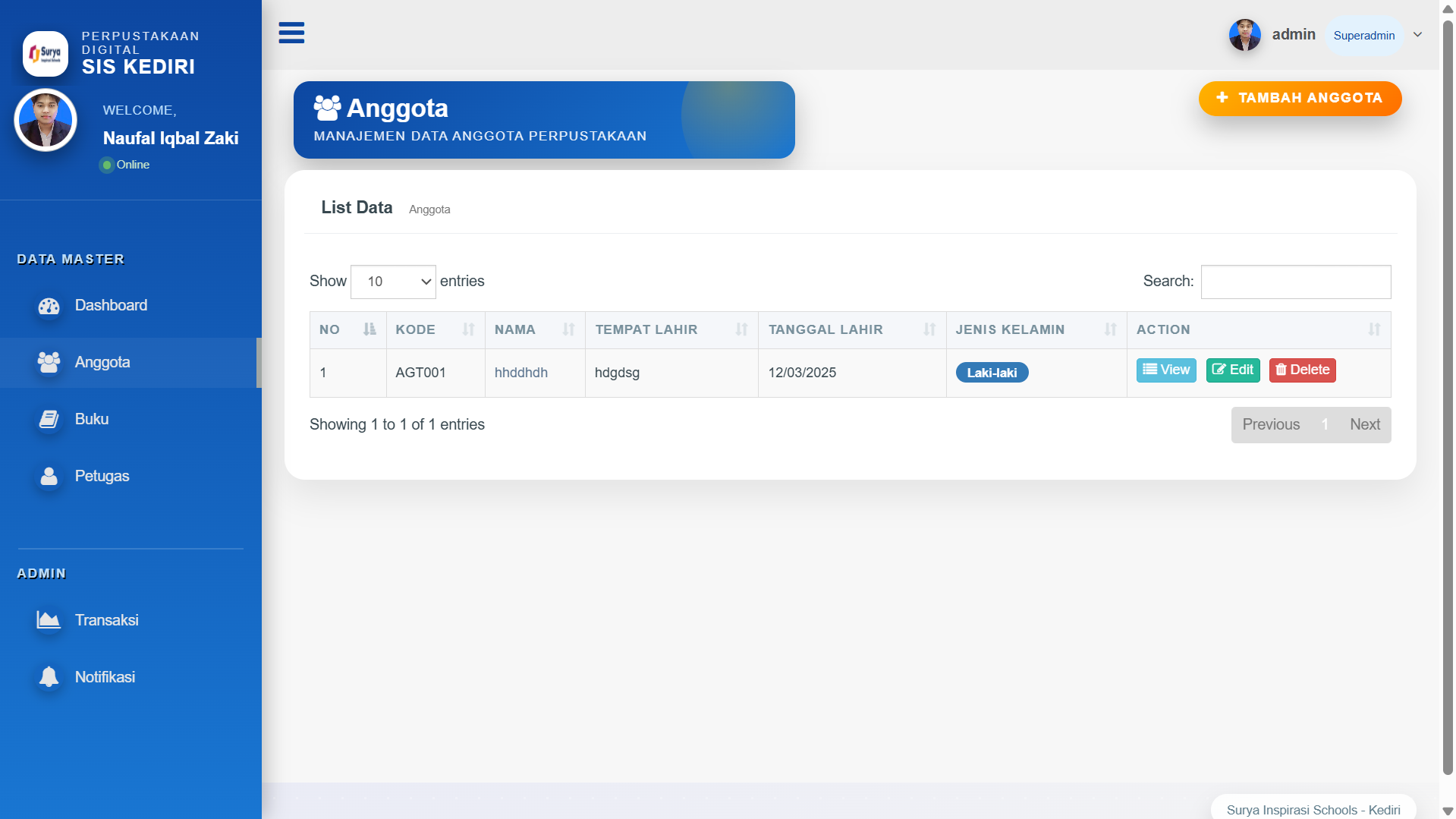The height and width of the screenshot is (819, 1456).
Task: Toggle sorting on the NAMA column
Action: (568, 329)
